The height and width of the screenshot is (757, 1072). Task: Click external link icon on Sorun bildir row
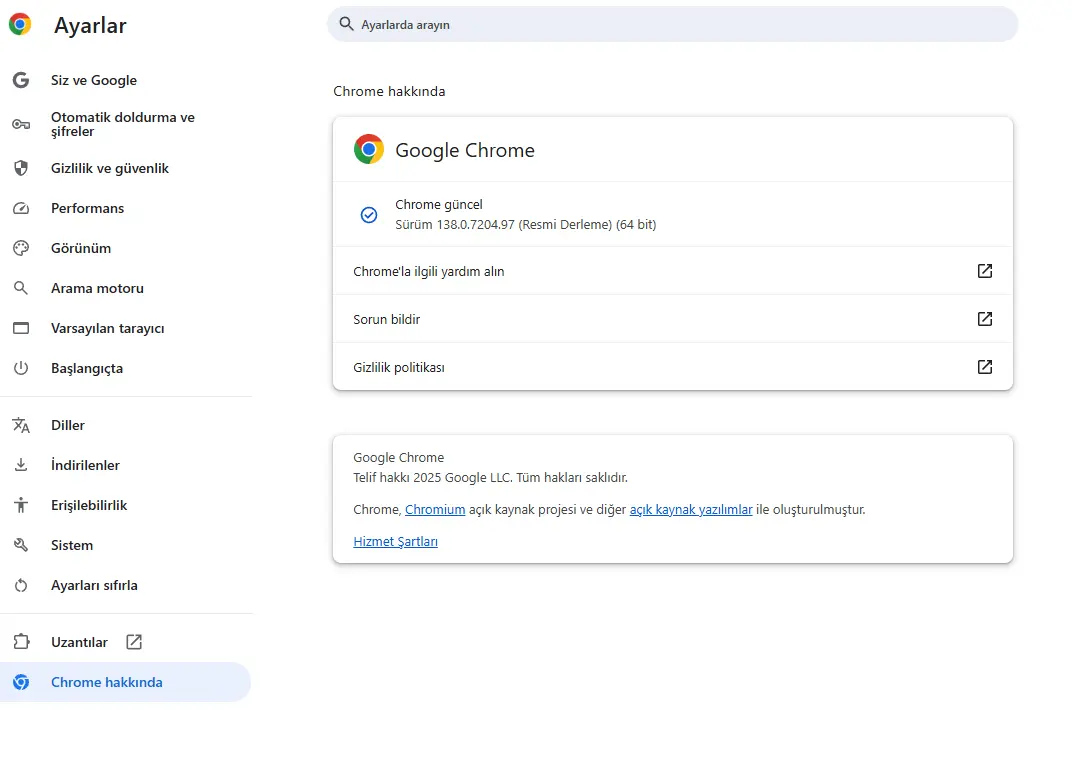[x=984, y=319]
